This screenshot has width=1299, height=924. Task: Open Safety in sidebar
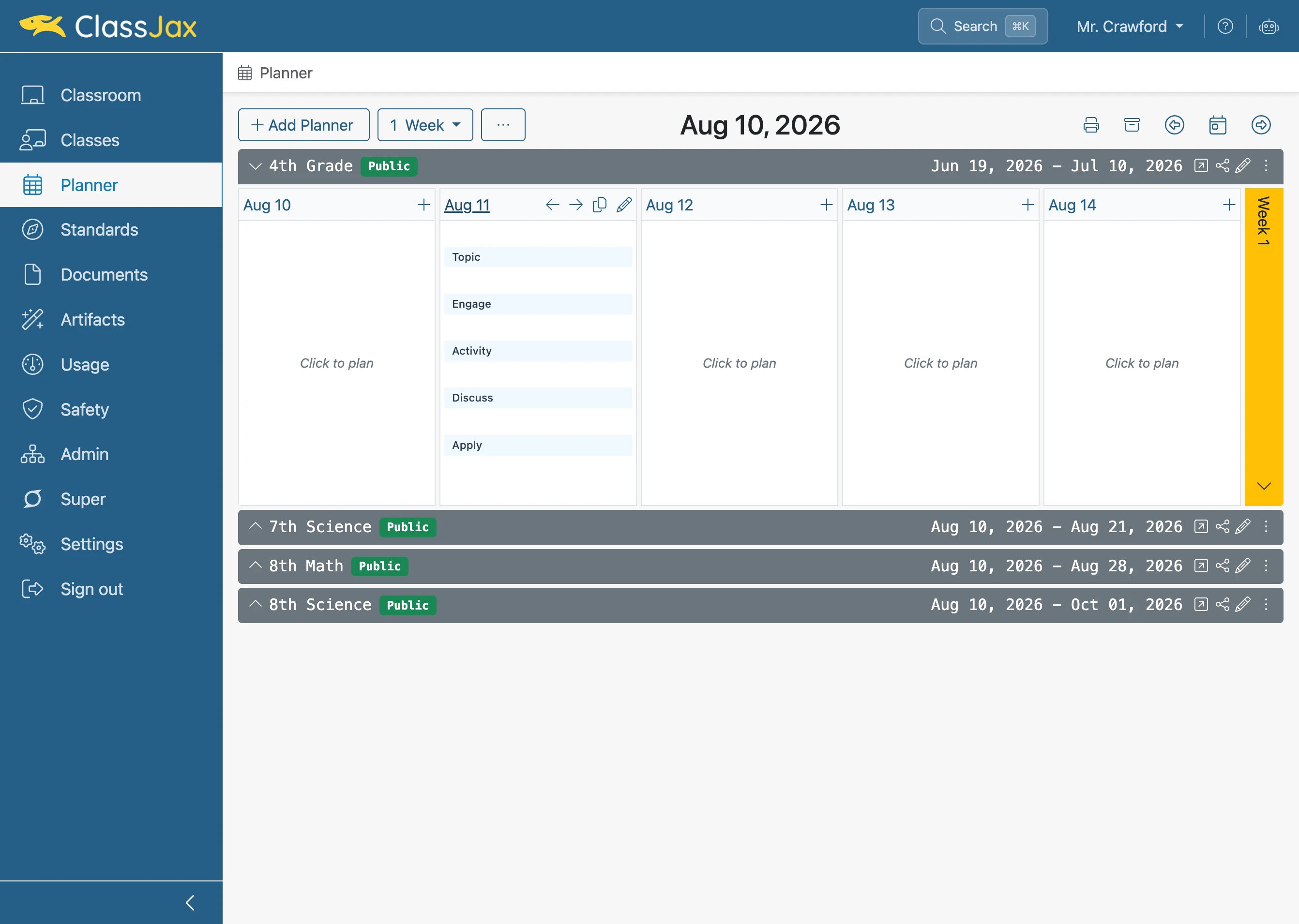(111, 409)
